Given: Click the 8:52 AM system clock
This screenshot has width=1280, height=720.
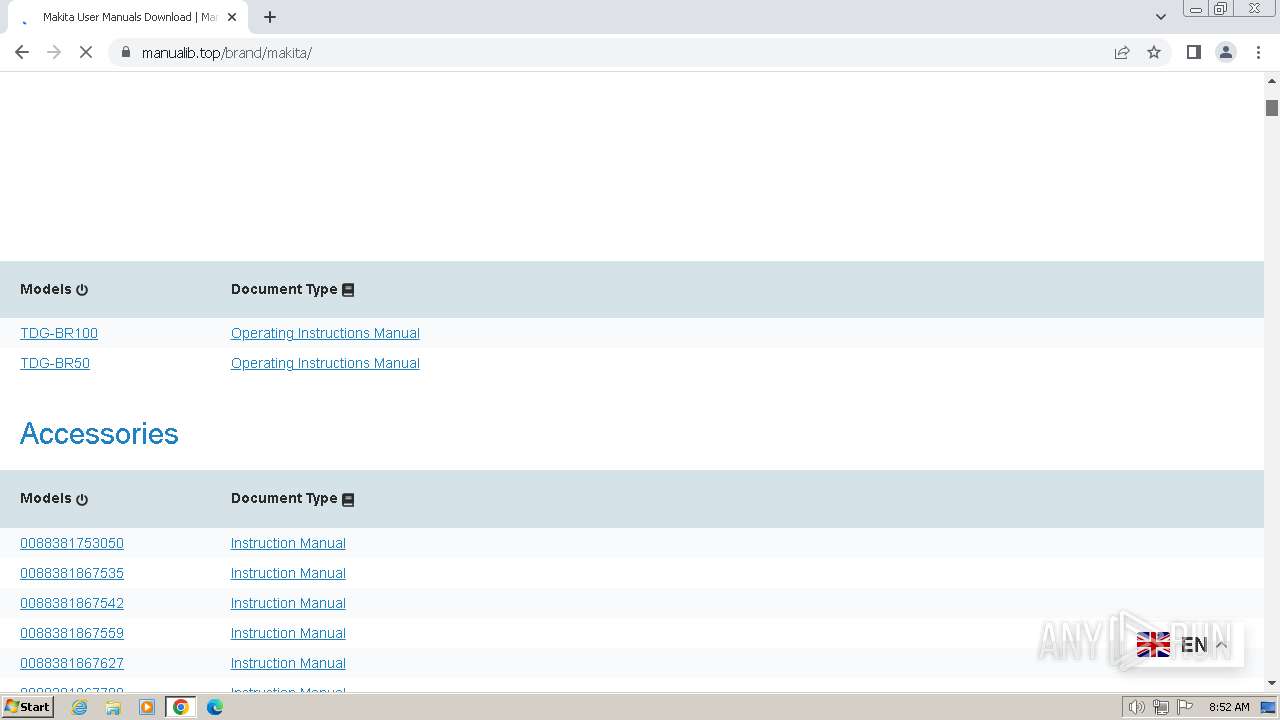Looking at the screenshot, I should [x=1229, y=707].
